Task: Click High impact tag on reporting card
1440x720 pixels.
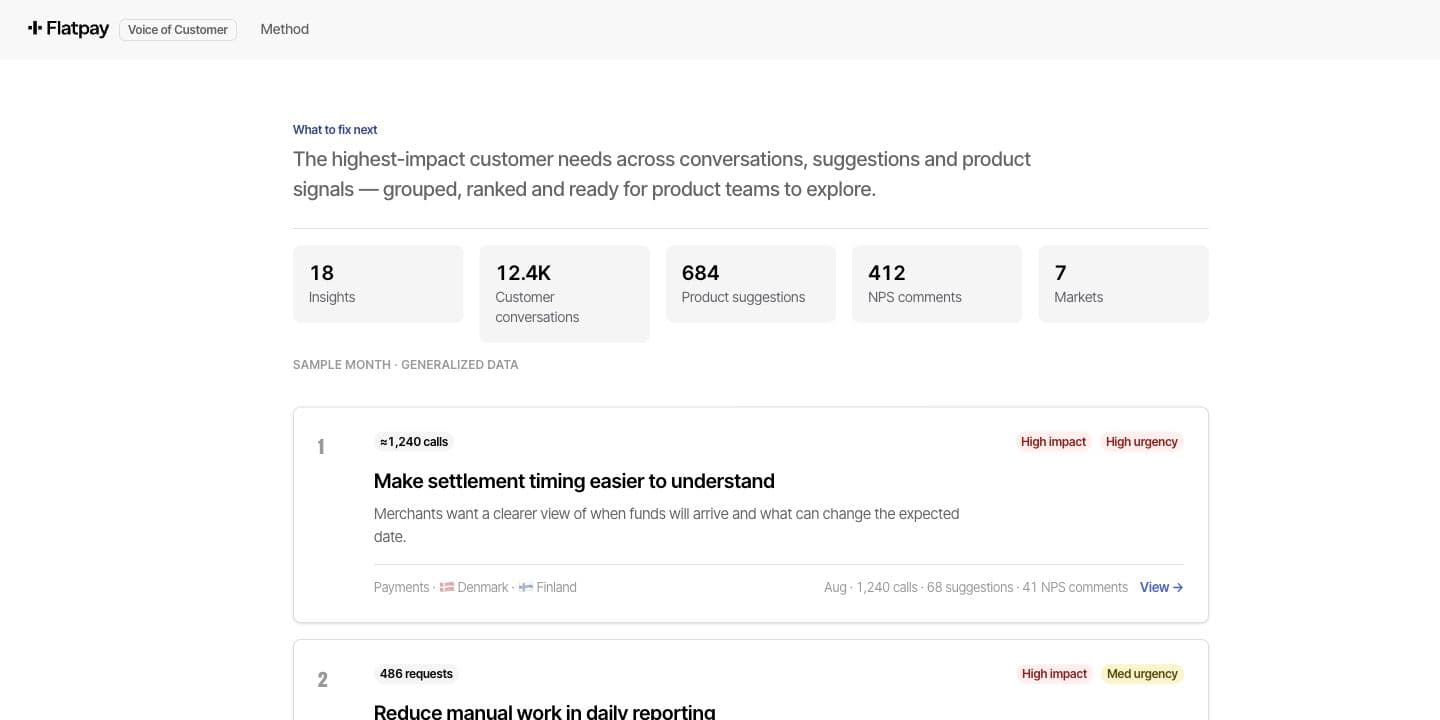Action: pos(1054,673)
